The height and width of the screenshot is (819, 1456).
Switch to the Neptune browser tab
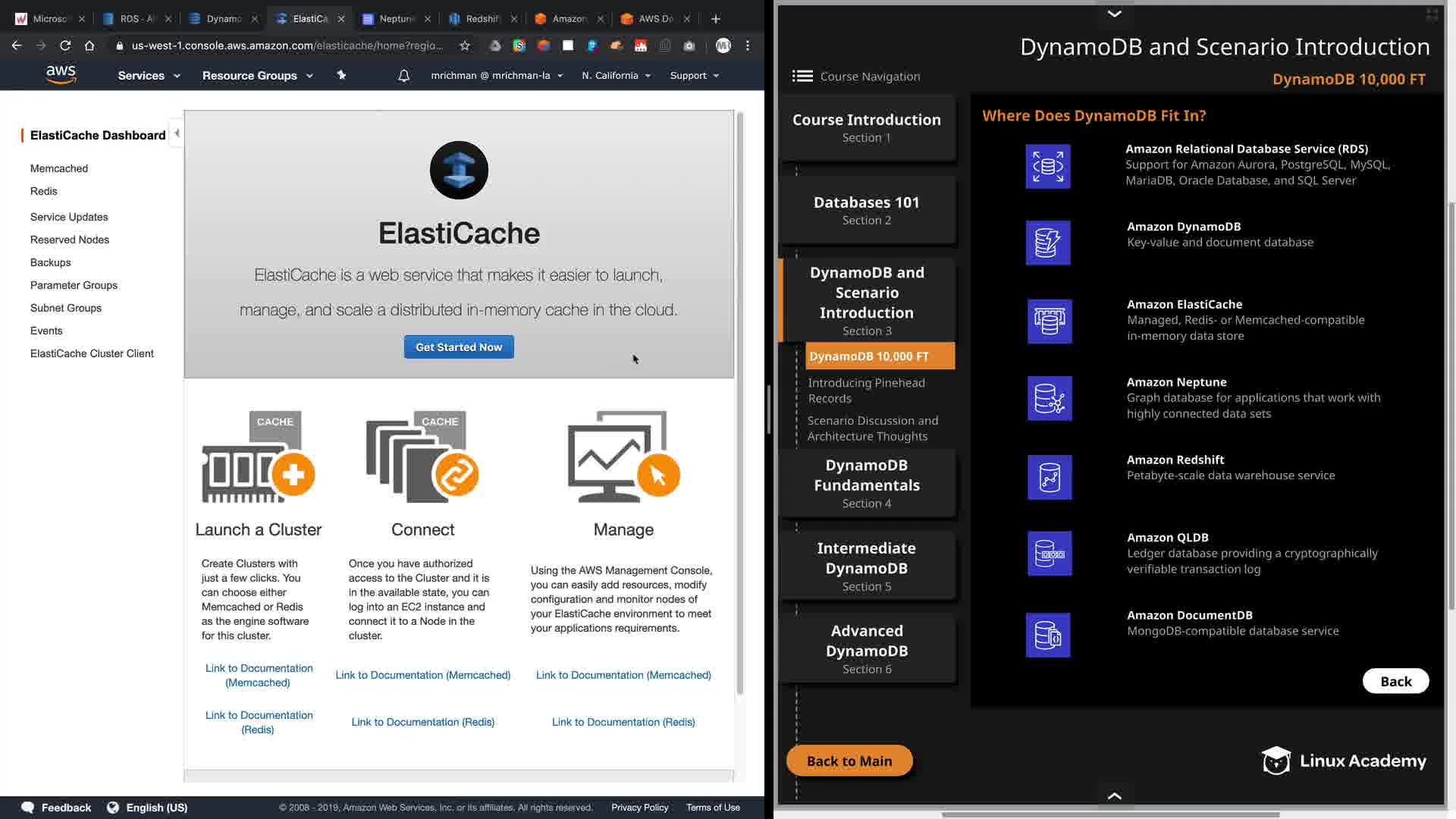396,18
